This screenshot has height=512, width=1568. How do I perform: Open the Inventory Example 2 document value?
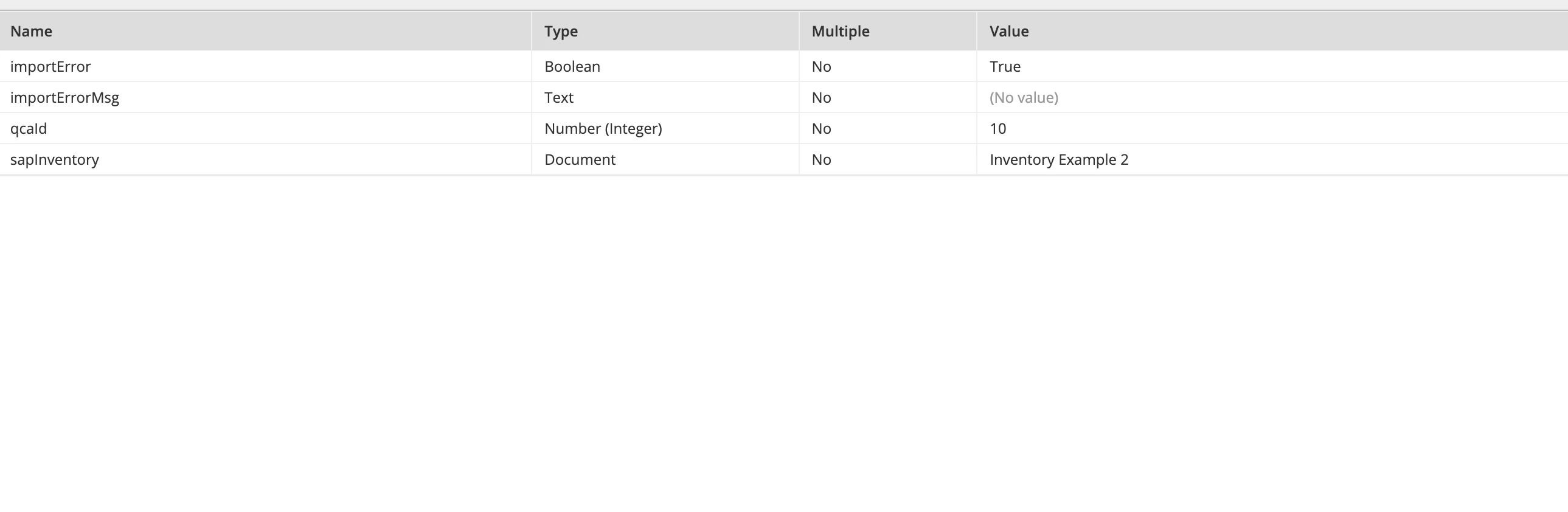click(x=1059, y=159)
